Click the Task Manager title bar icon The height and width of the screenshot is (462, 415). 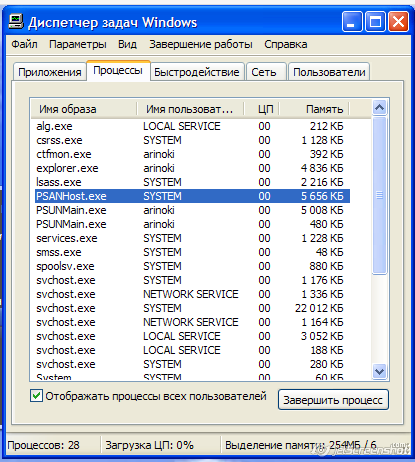click(16, 22)
